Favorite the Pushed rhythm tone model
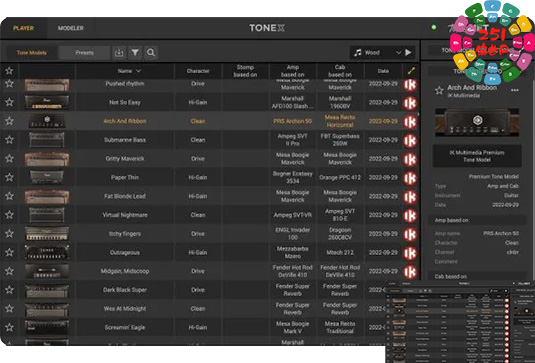535x363 pixels. coord(9,84)
